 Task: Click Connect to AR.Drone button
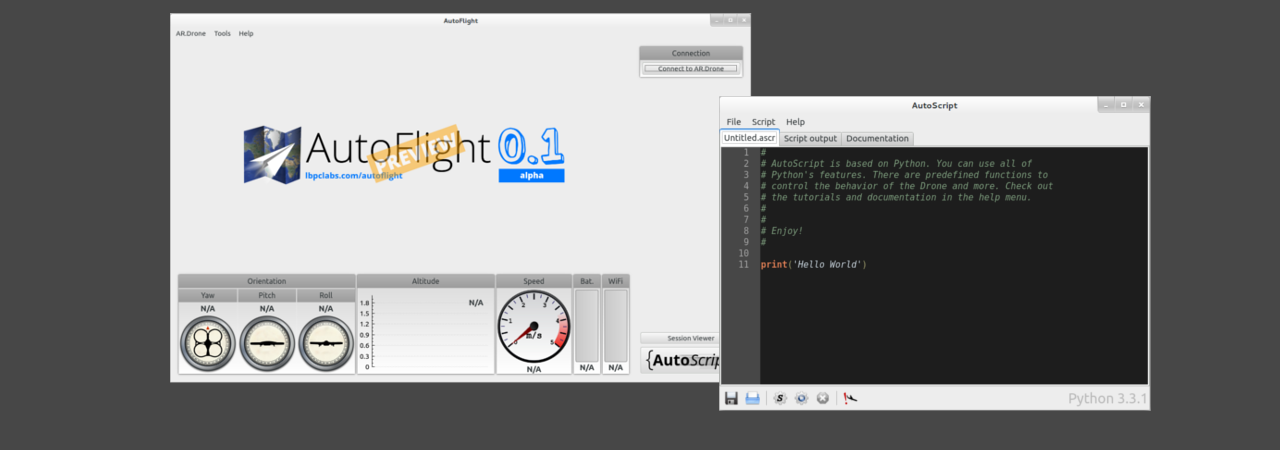pos(691,69)
